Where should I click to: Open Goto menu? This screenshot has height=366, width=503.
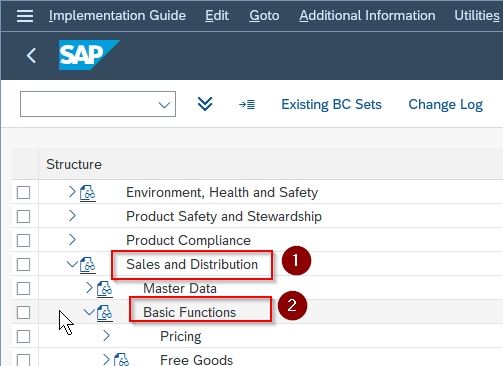click(264, 16)
